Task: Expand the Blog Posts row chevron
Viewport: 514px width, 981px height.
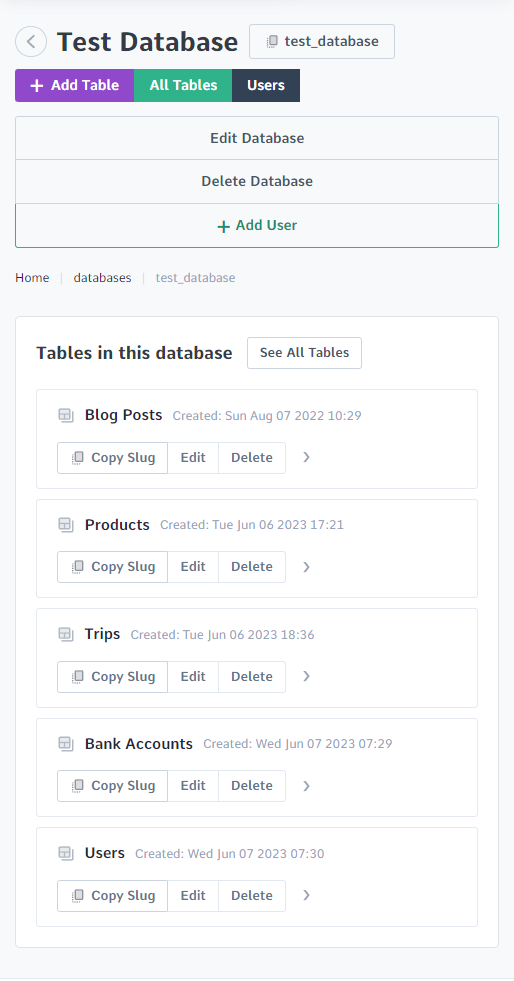Action: tap(306, 457)
